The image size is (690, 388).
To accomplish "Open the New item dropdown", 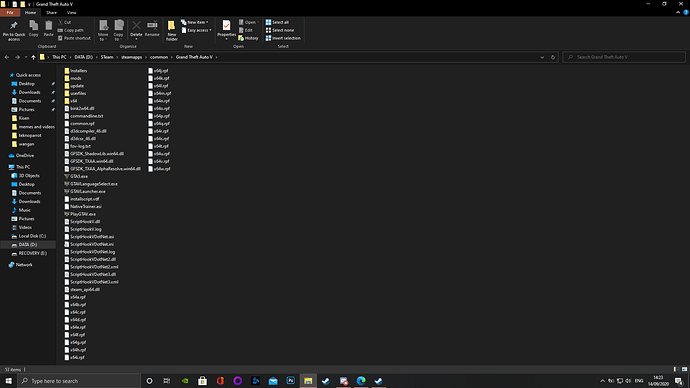I will (195, 22).
